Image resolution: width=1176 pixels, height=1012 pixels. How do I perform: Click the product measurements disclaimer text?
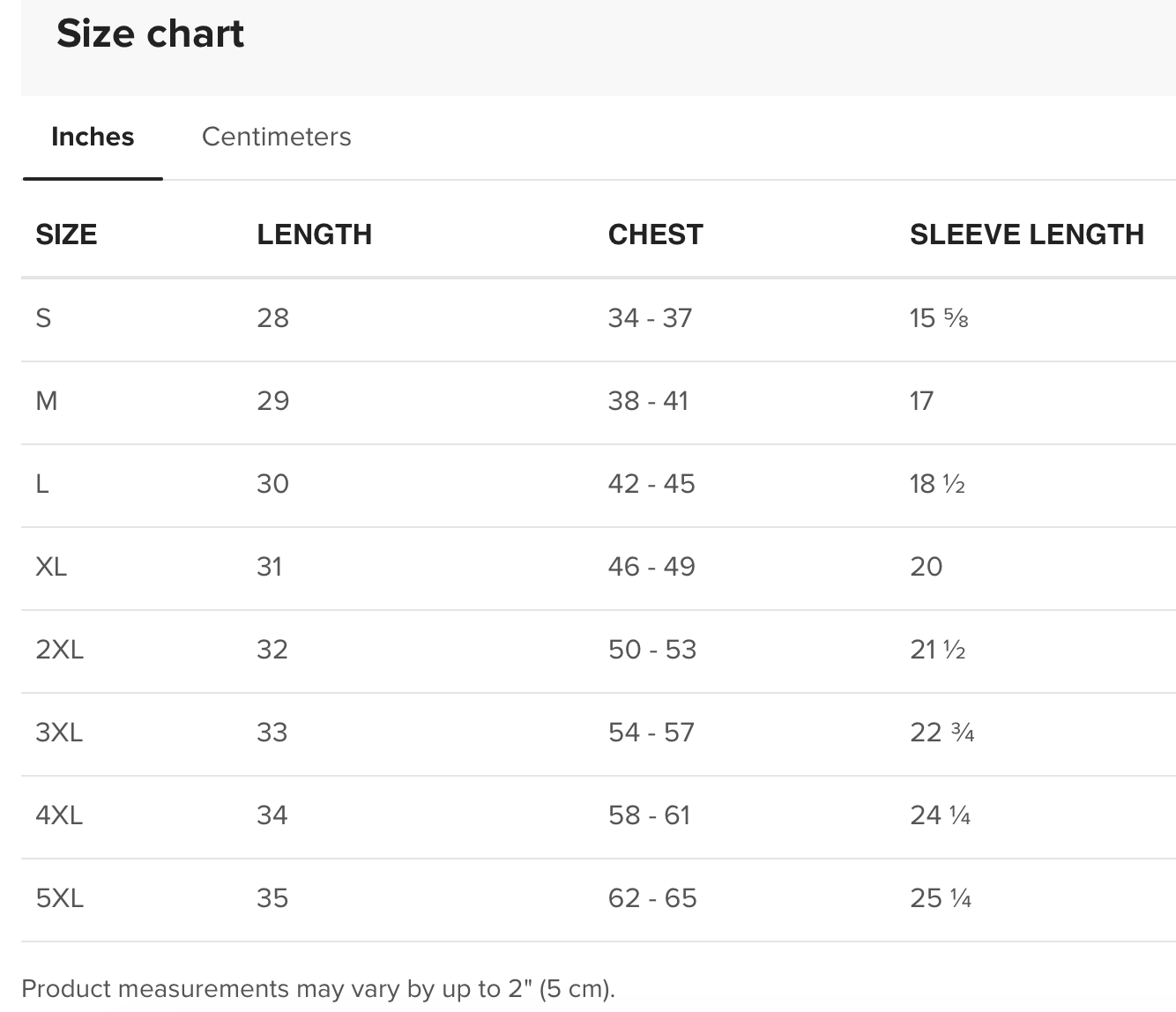tap(318, 989)
